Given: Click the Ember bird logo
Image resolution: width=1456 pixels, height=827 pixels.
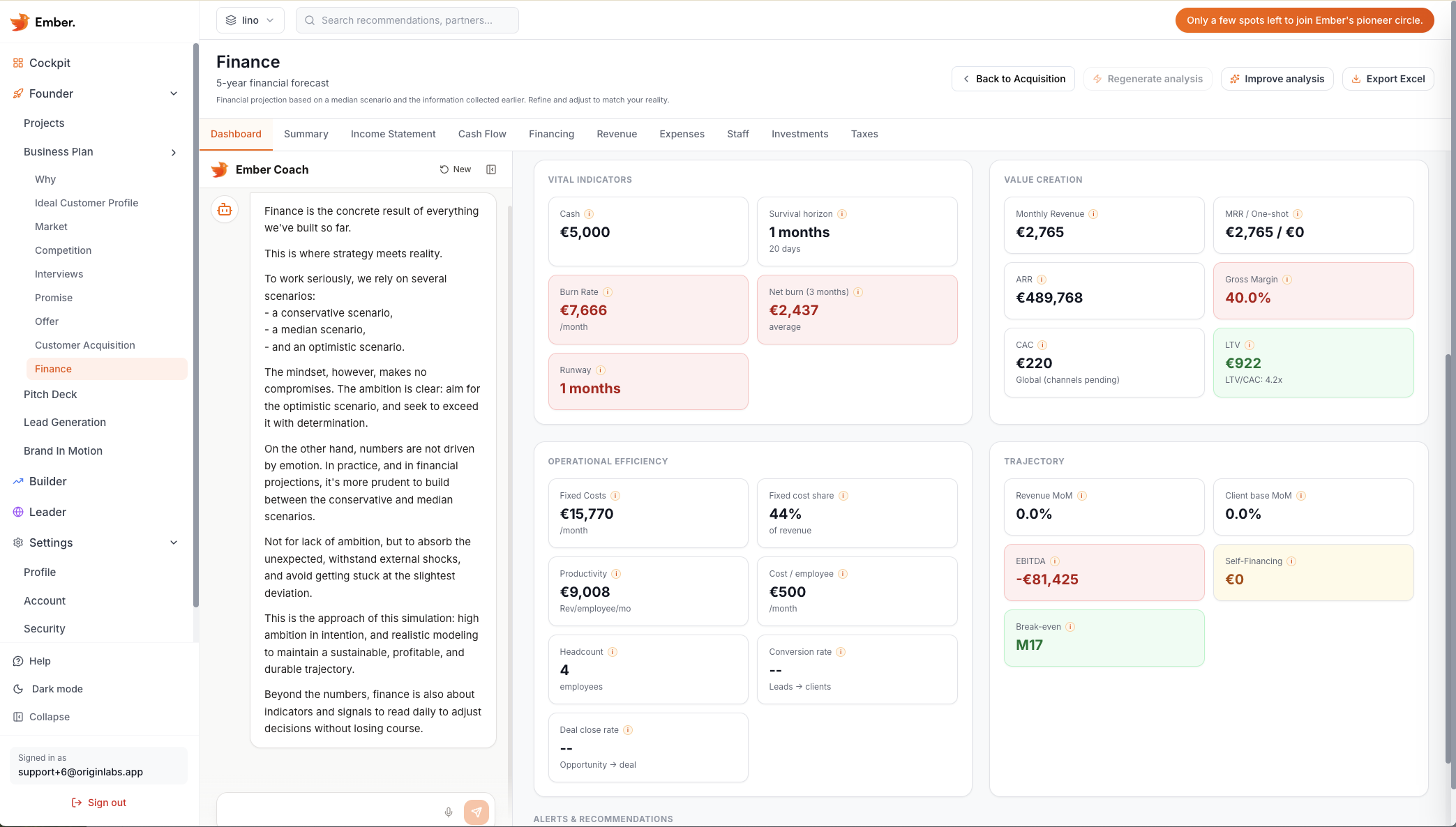Looking at the screenshot, I should click(19, 21).
